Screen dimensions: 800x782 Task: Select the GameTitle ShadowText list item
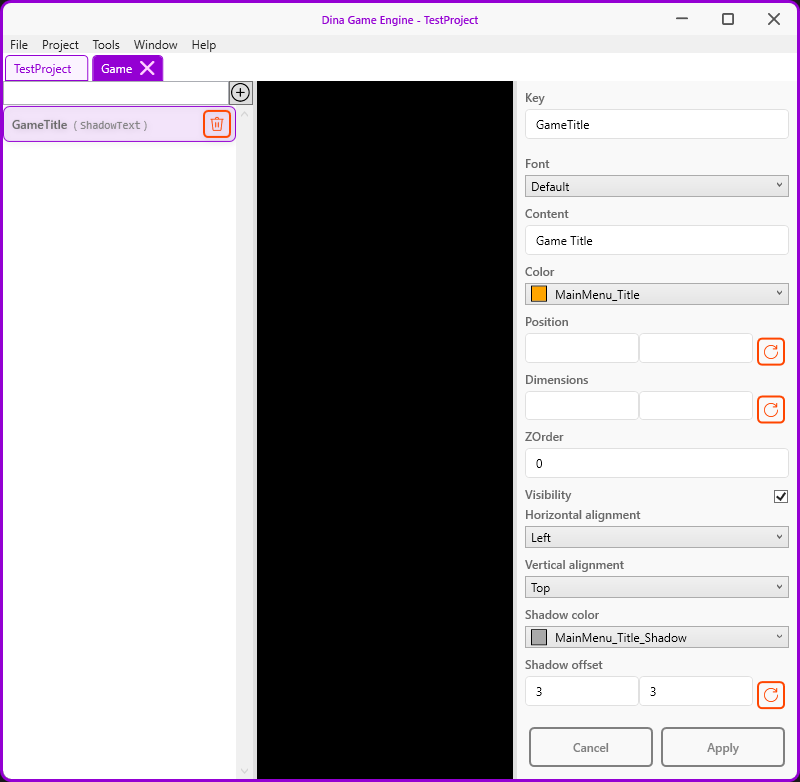[119, 124]
